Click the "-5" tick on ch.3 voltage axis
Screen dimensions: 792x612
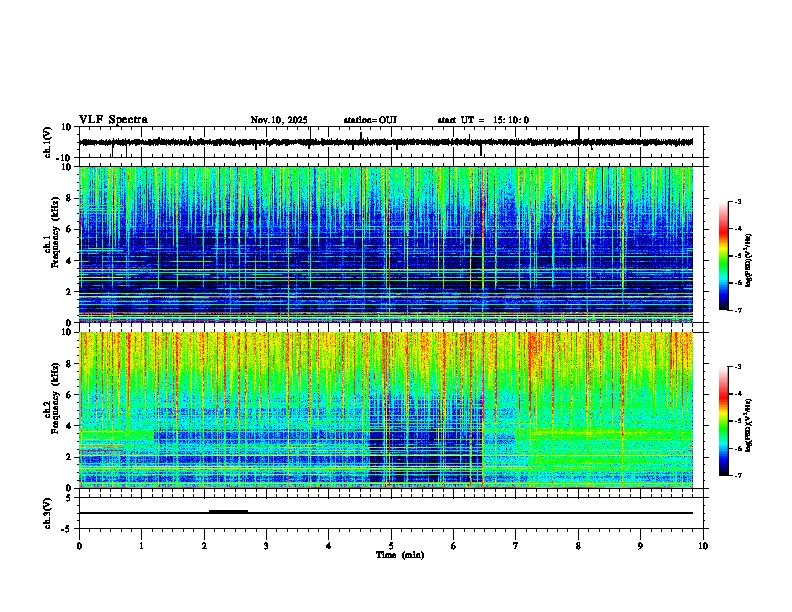click(67, 529)
